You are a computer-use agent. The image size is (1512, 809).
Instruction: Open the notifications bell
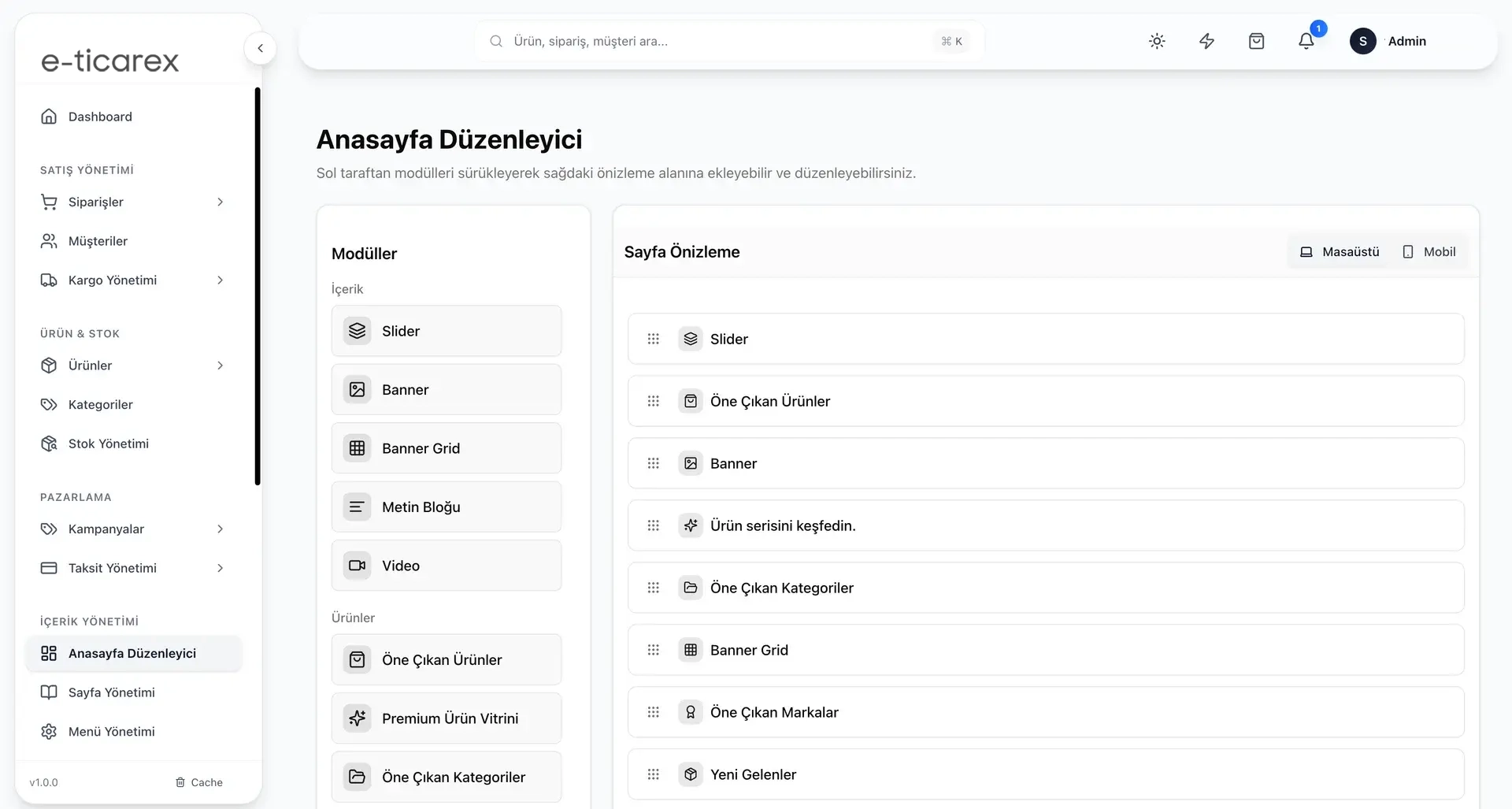click(x=1306, y=41)
